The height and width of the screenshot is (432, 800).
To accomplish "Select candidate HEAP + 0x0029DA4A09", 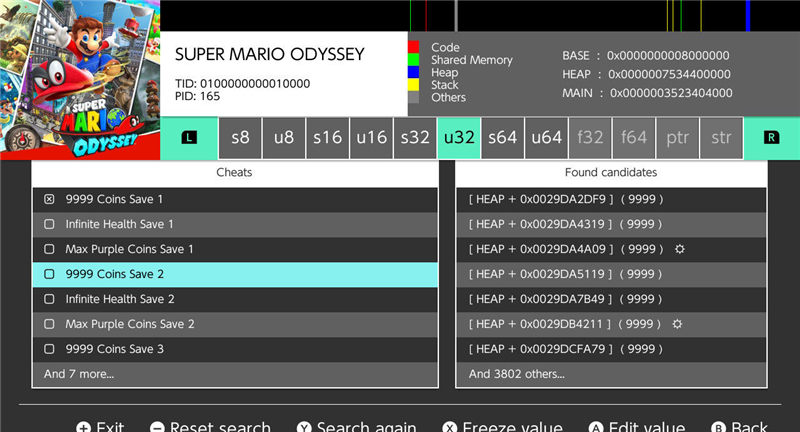I will click(x=611, y=249).
